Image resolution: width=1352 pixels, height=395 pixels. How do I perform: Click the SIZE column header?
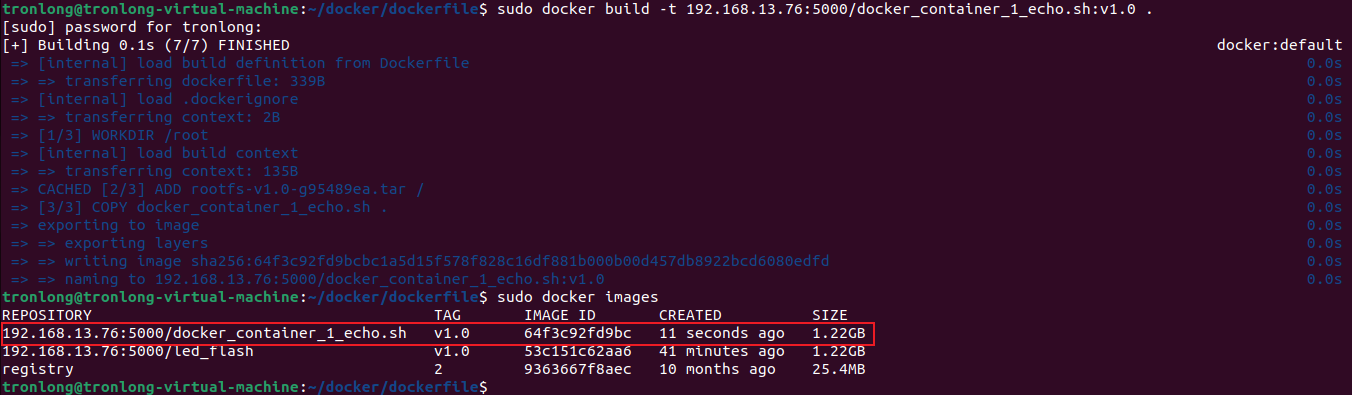coord(829,315)
